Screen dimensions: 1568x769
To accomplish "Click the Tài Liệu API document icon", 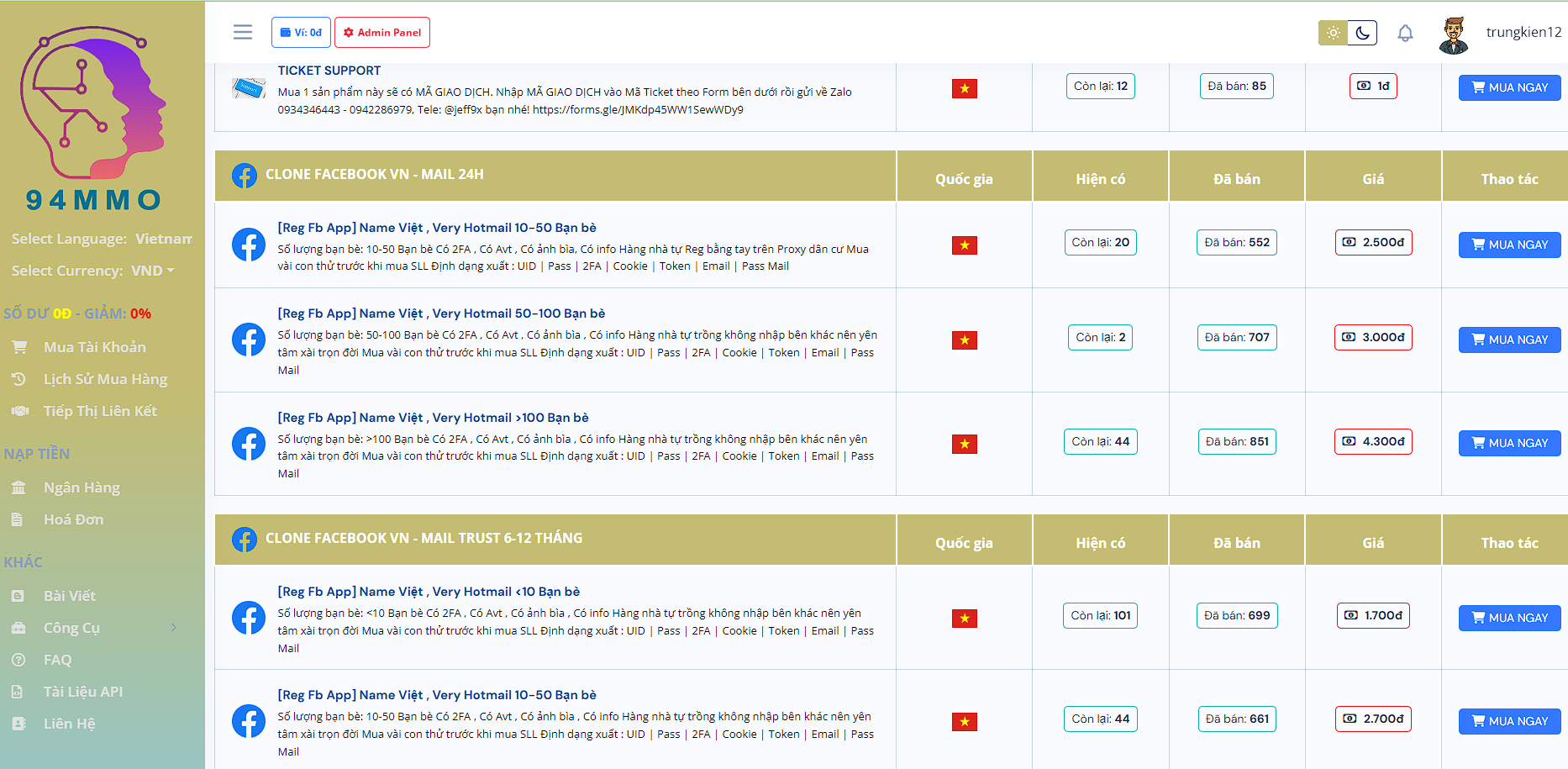I will [18, 692].
